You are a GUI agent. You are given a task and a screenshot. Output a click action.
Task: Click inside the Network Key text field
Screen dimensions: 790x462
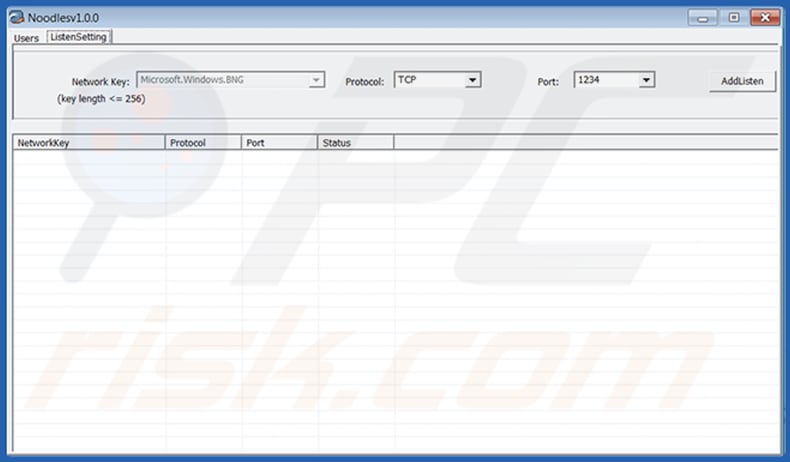pyautogui.click(x=222, y=80)
